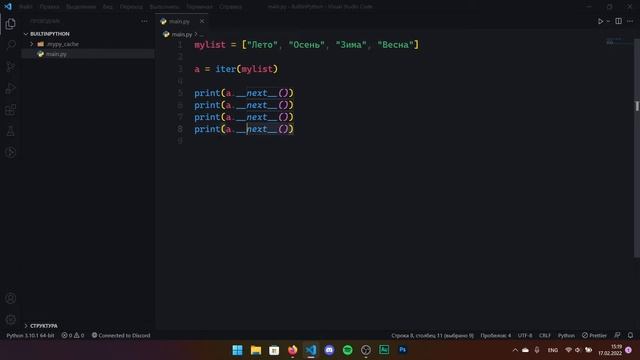Select Python 3.10.1 64-bit interpreter

click(x=30, y=336)
